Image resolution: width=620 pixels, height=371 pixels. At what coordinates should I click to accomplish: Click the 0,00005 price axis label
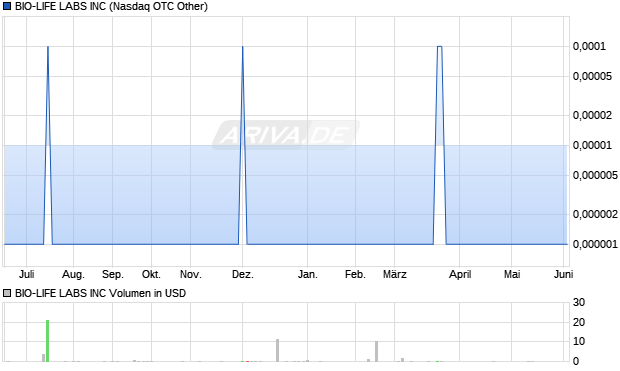coord(592,76)
